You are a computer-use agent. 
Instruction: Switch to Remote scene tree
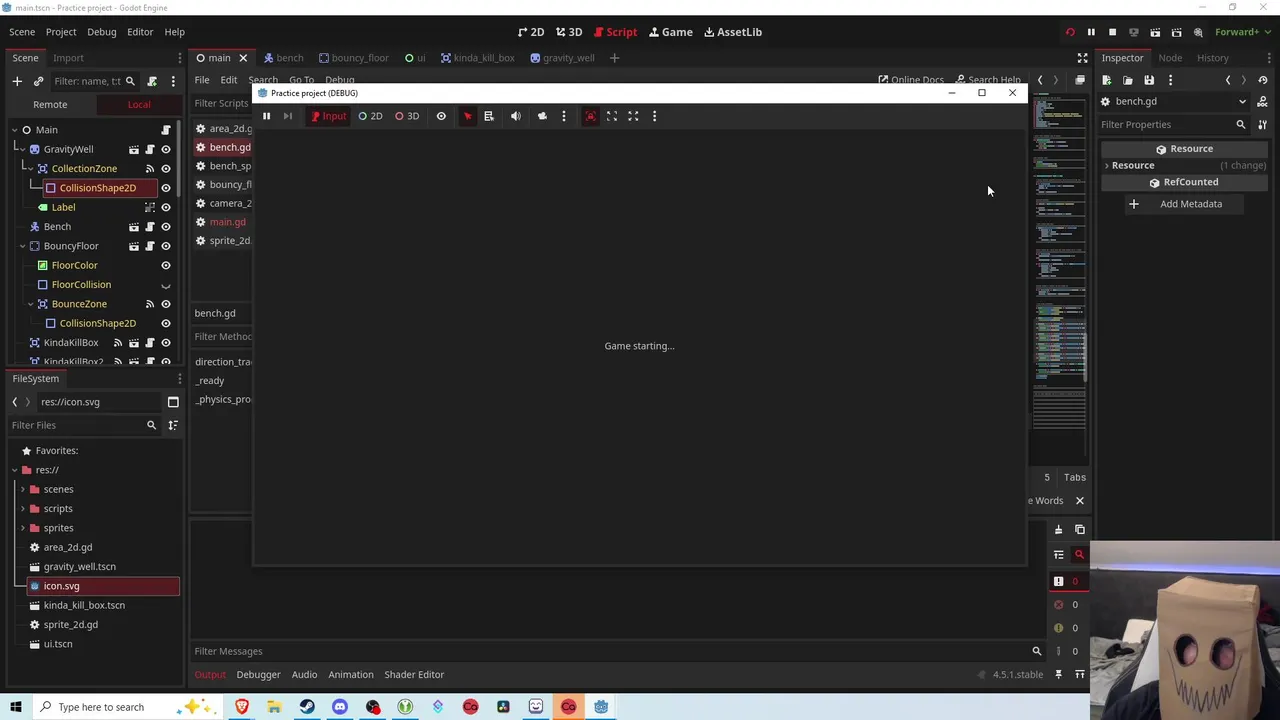pos(50,104)
